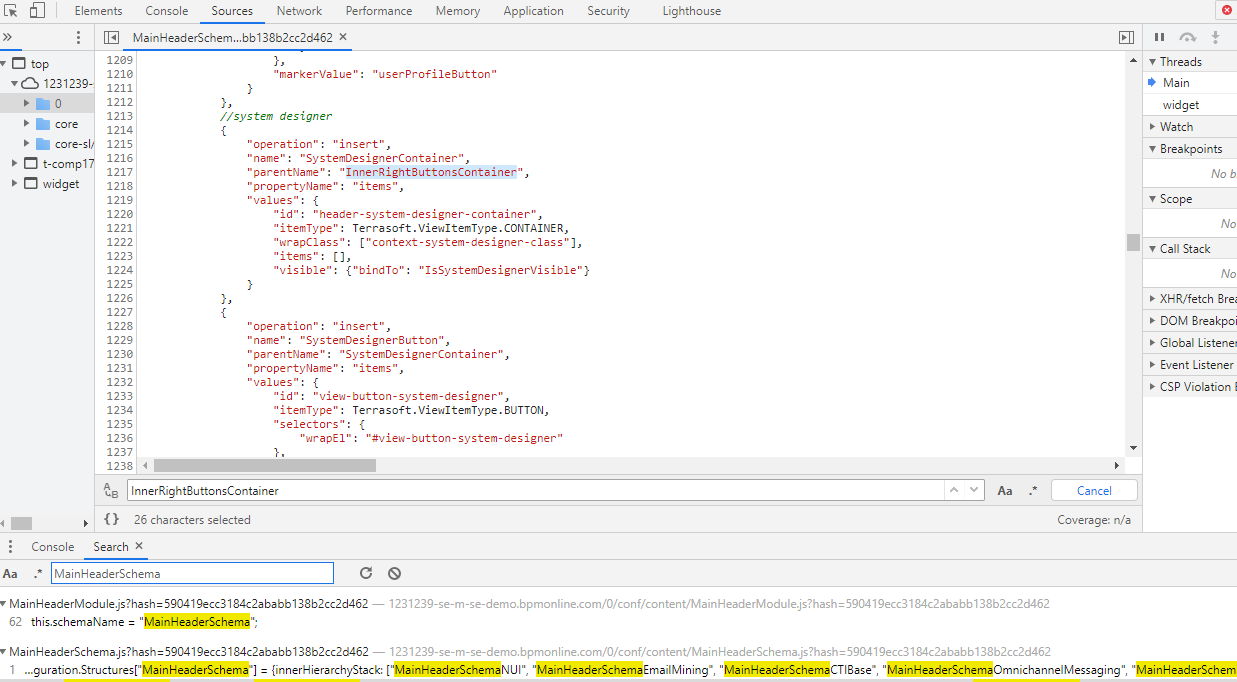Pause script execution
This screenshot has height=682, width=1237.
(x=1160, y=37)
